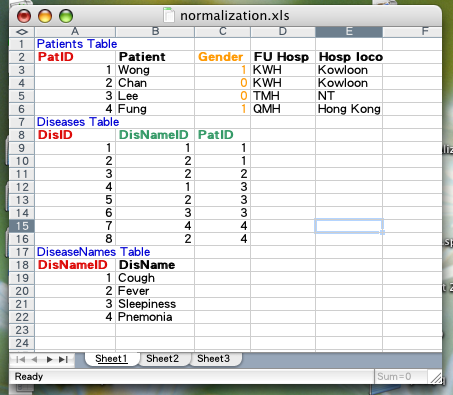The width and height of the screenshot is (453, 395).
Task: Go to previous sheet using left arrow
Action: click(x=34, y=359)
